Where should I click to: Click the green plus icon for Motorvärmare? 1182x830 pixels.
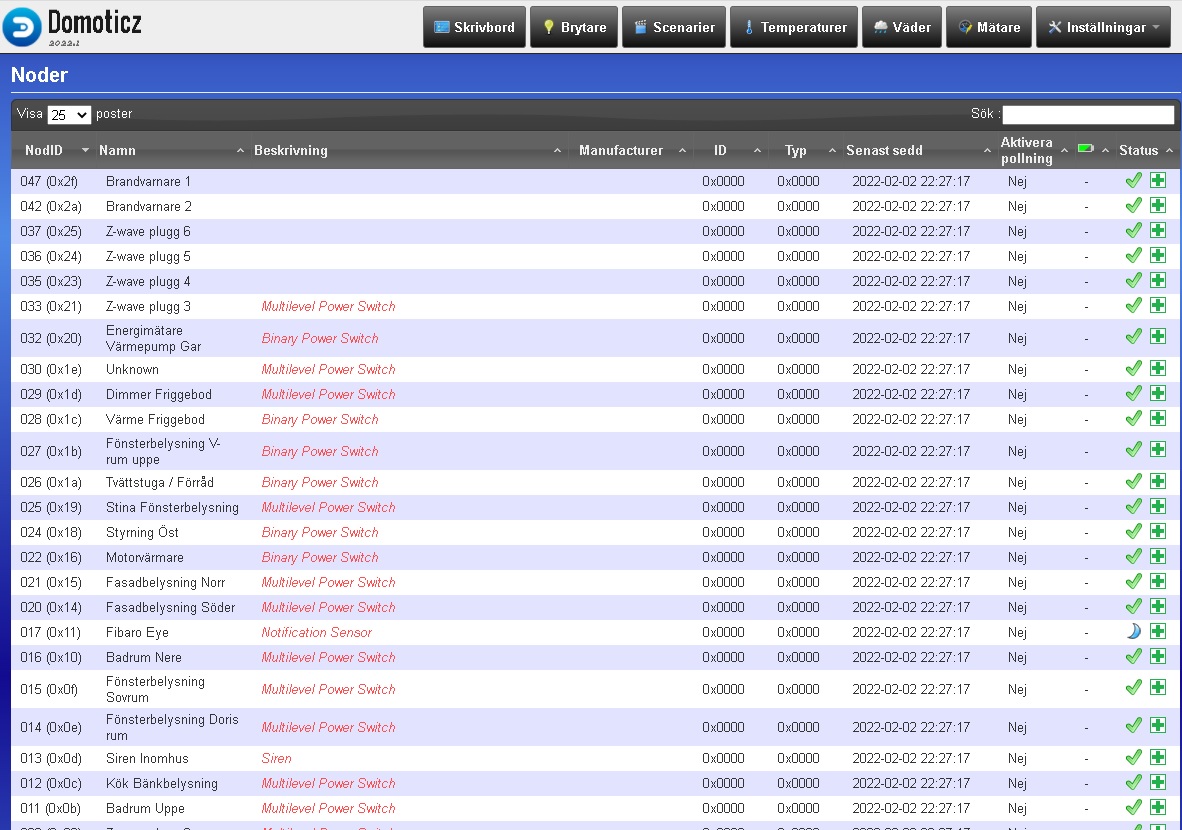point(1157,557)
